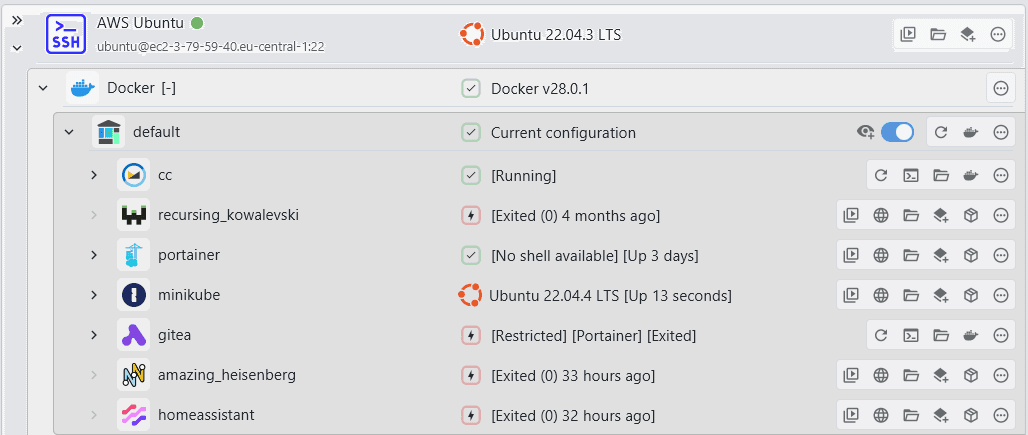Open file browser for AWS Ubuntu

938,34
